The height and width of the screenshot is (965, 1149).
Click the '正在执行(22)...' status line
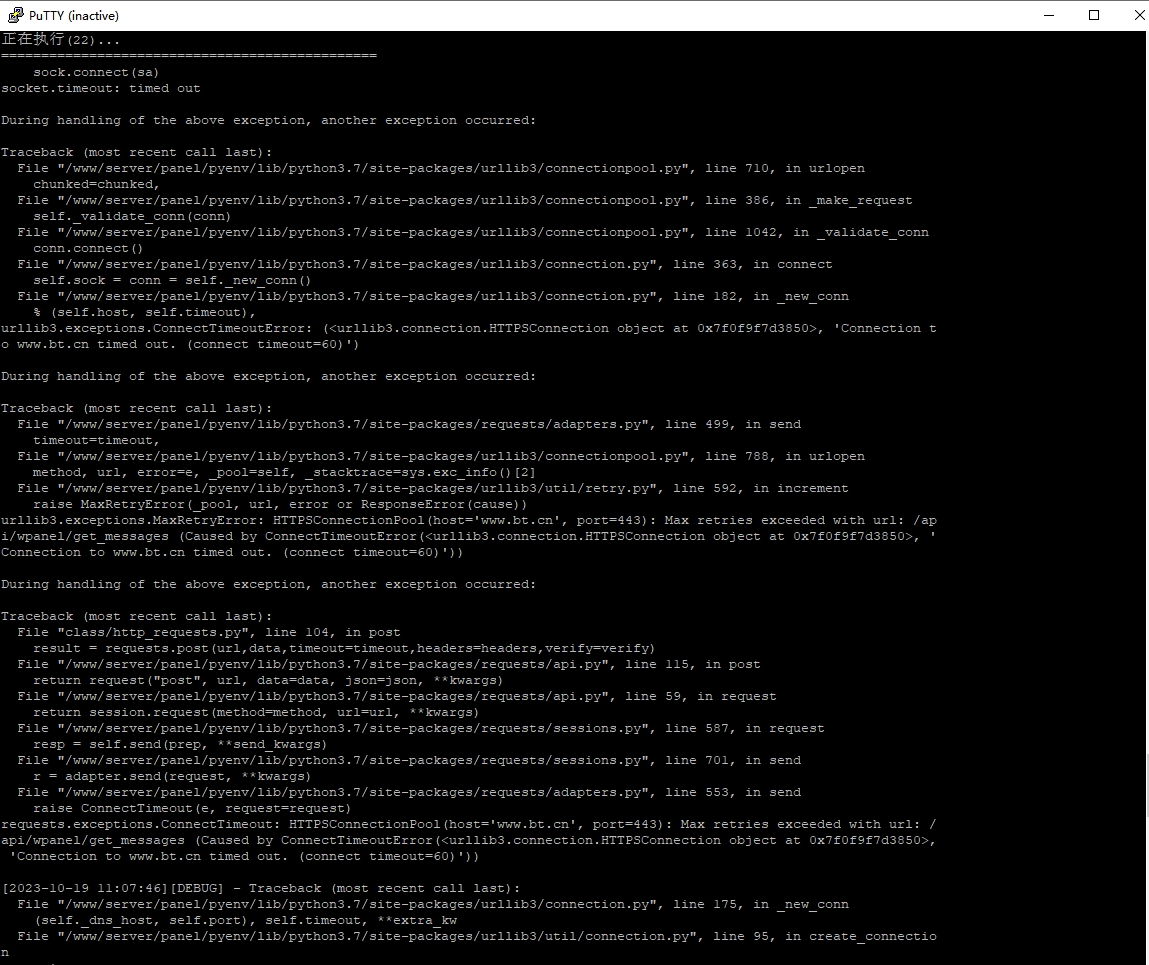[60, 40]
